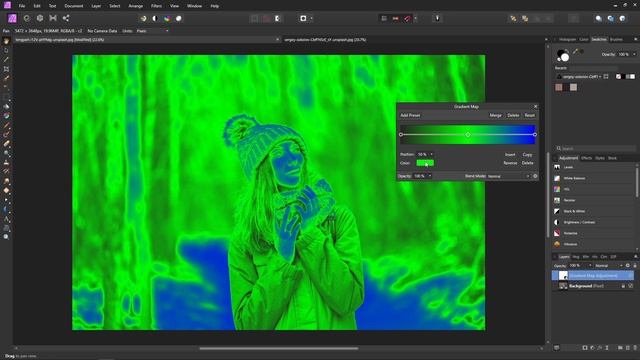This screenshot has height=360, width=640.
Task: Click the green Color swatch in Gradient Map
Action: (x=425, y=163)
